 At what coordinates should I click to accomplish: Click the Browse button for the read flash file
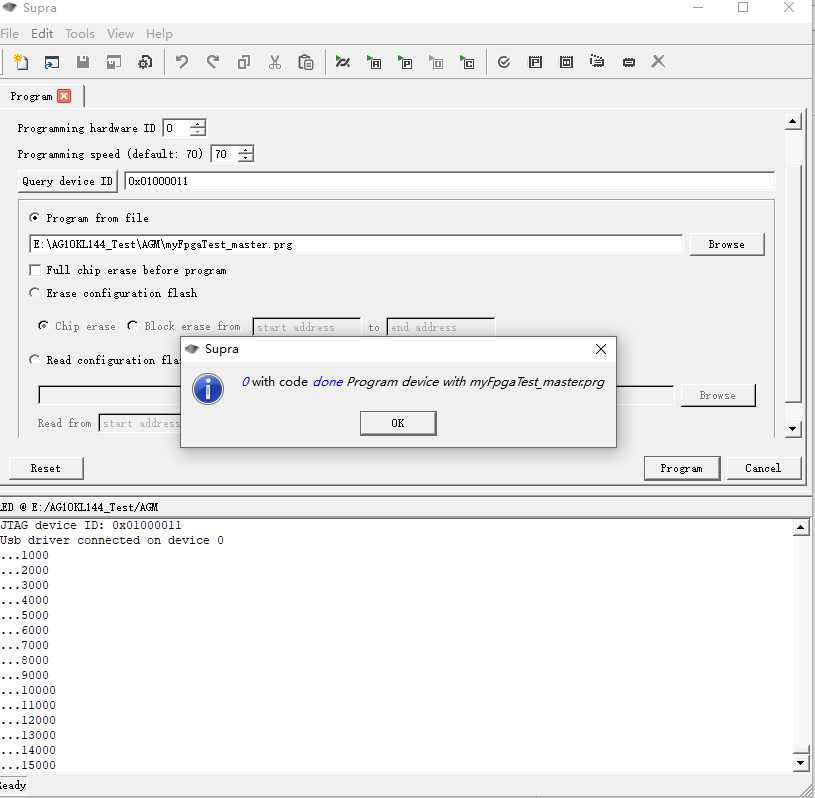pos(718,396)
